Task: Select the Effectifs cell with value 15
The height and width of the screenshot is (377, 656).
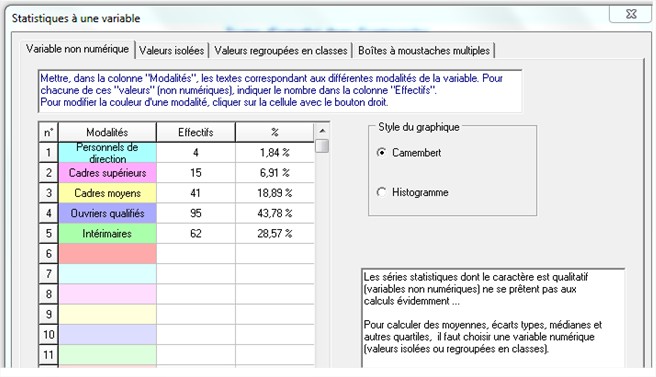Action: point(196,173)
